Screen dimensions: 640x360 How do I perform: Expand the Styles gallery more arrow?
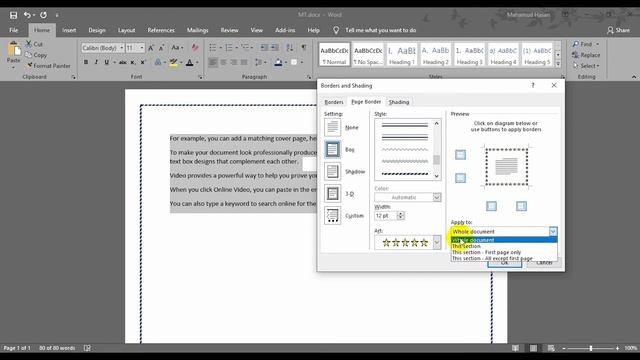pyautogui.click(x=558, y=64)
